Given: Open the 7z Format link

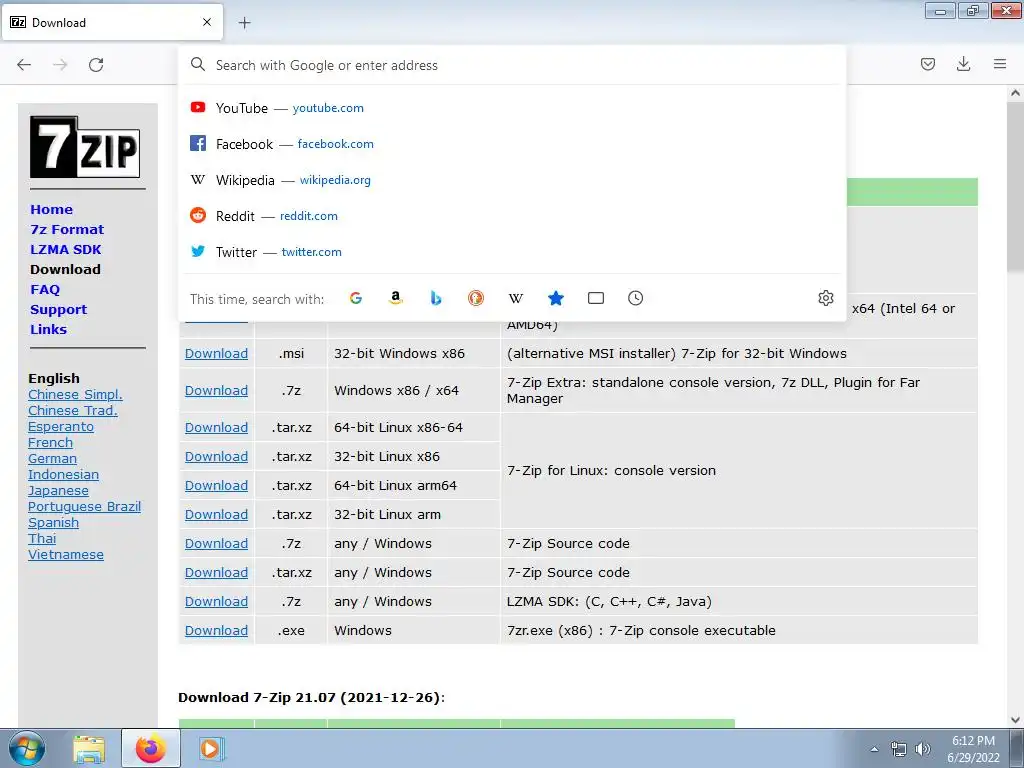Looking at the screenshot, I should pos(67,230).
